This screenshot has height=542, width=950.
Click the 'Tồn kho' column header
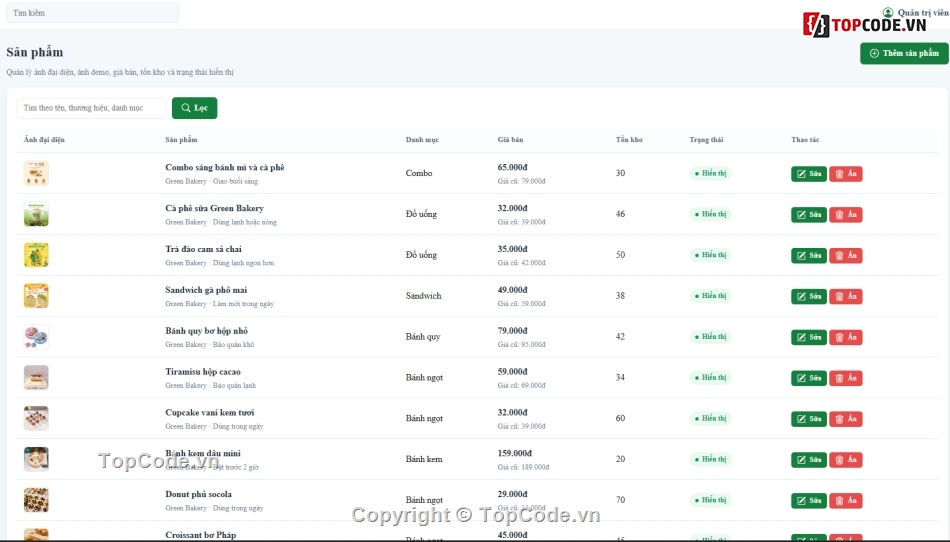tap(629, 140)
